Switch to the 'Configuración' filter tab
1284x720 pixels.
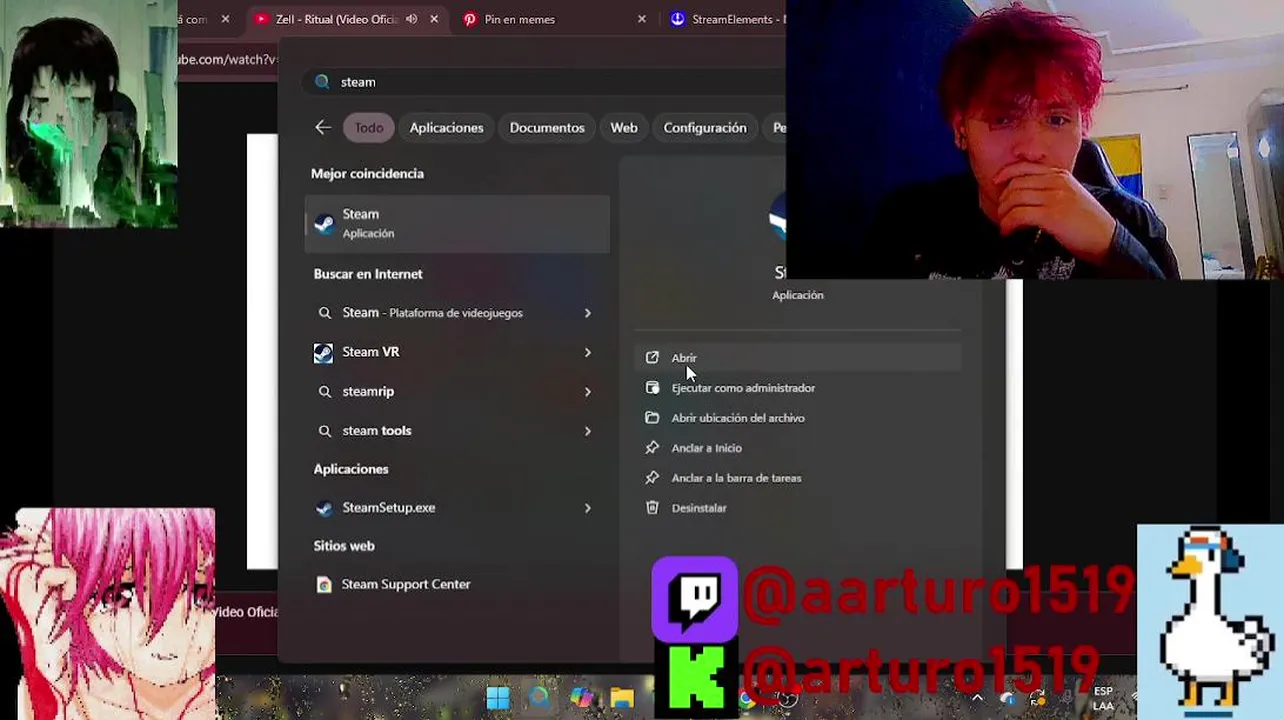(x=705, y=127)
